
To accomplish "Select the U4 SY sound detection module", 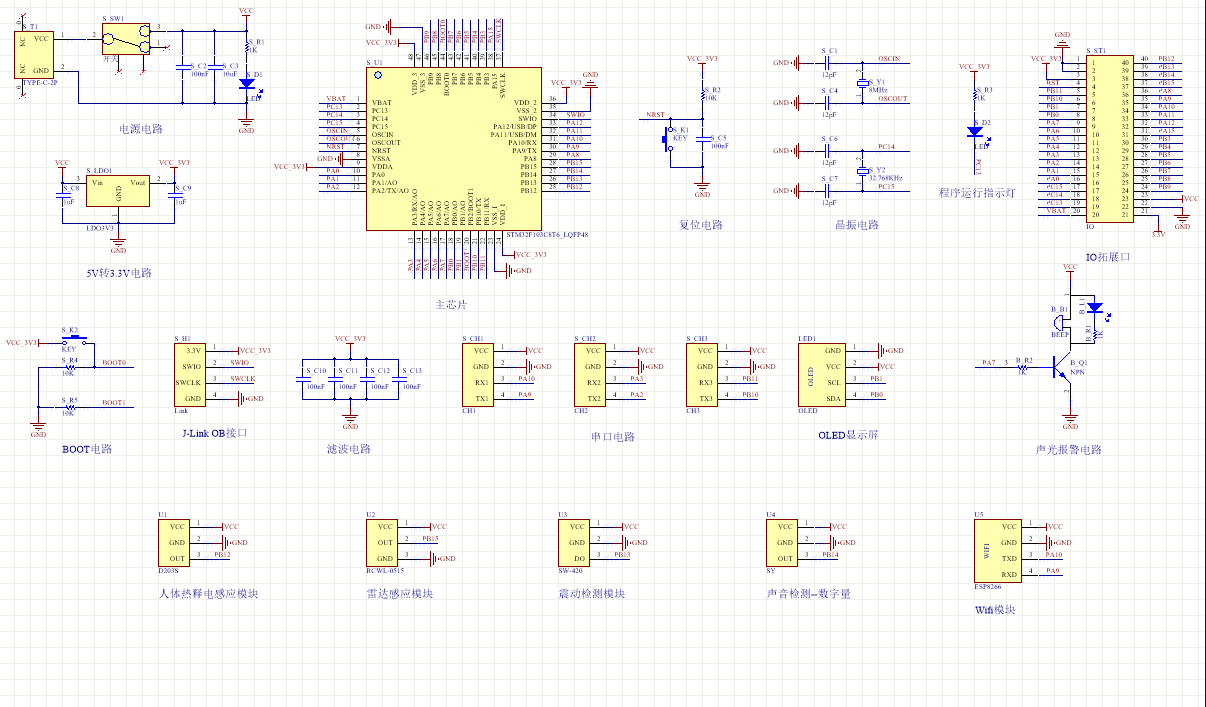I will [x=783, y=542].
